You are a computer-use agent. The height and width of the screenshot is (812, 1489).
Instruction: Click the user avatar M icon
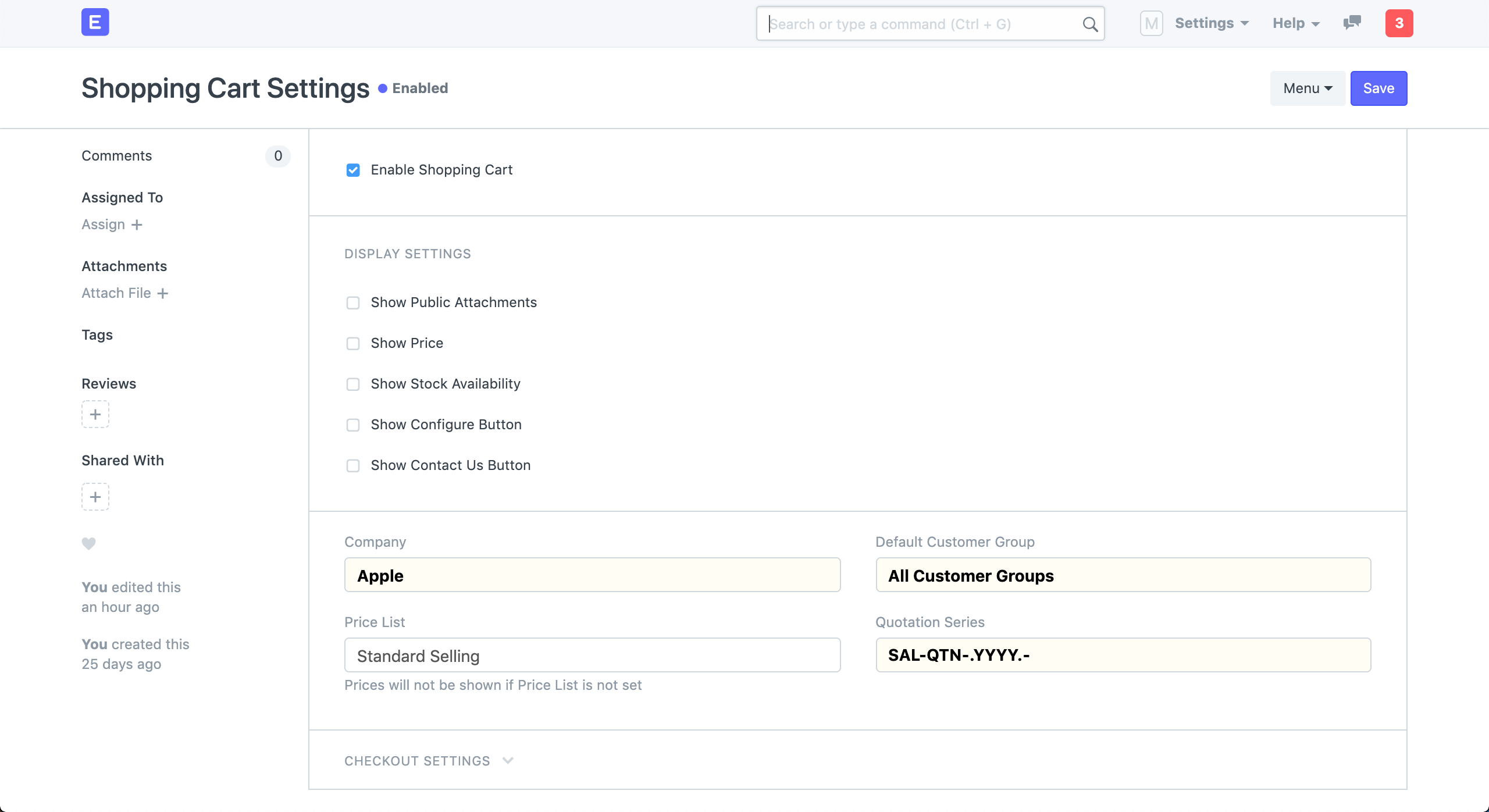coord(1151,23)
